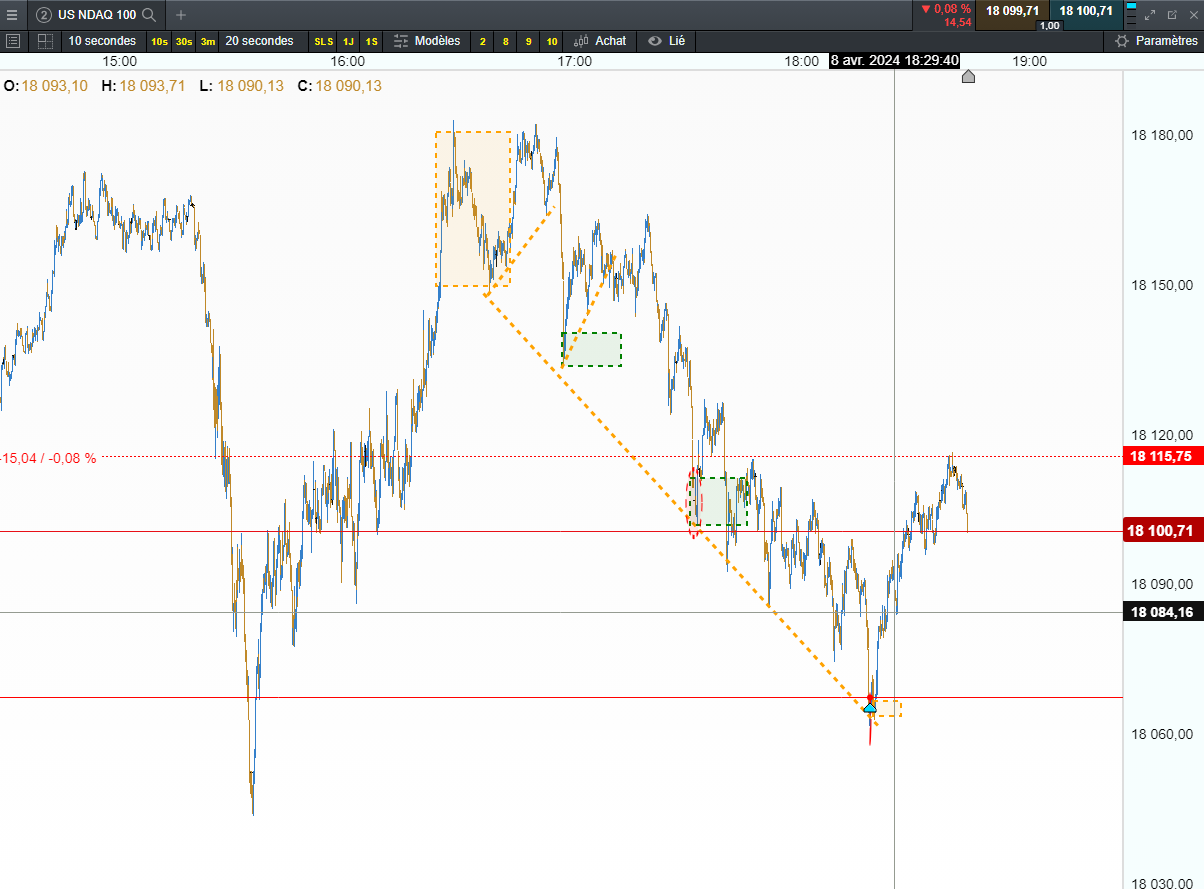Image resolution: width=1204 pixels, height=889 pixels.
Task: Switch to the 30s timeframe
Action: 184,41
